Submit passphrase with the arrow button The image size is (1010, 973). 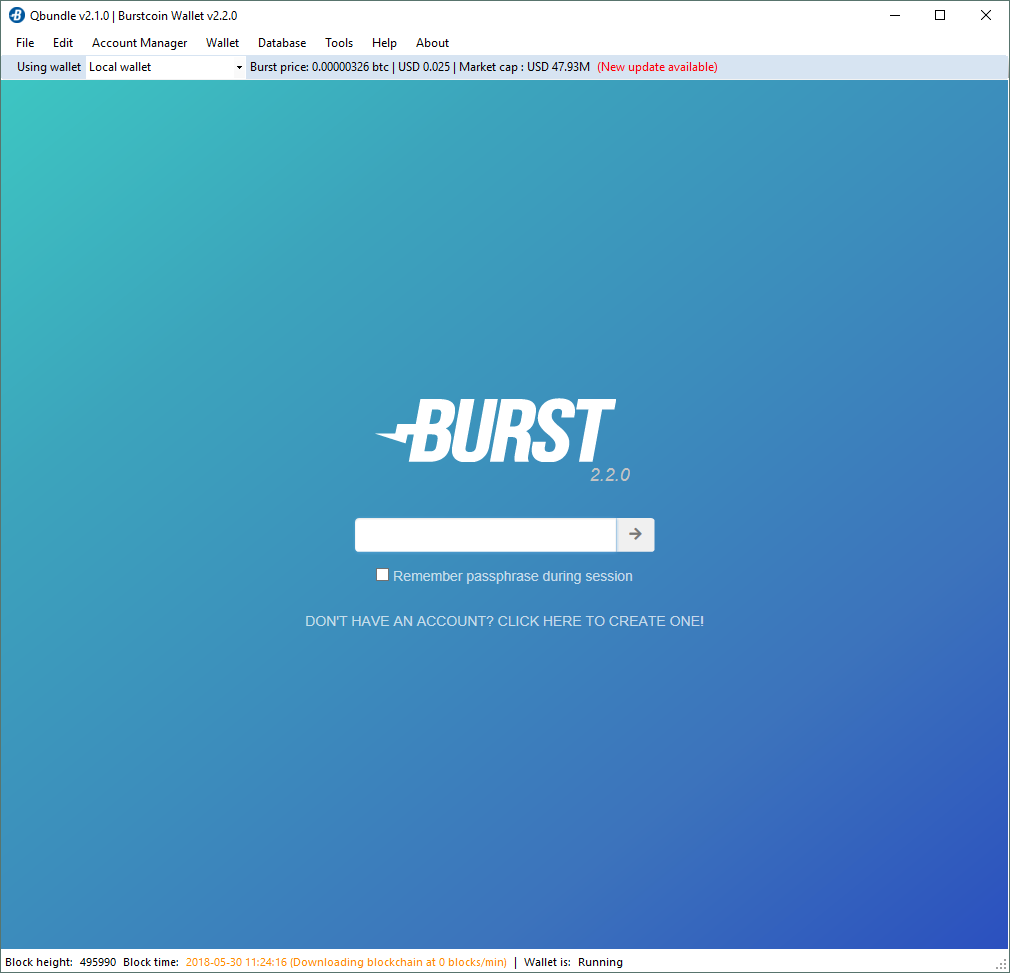pyautogui.click(x=635, y=534)
